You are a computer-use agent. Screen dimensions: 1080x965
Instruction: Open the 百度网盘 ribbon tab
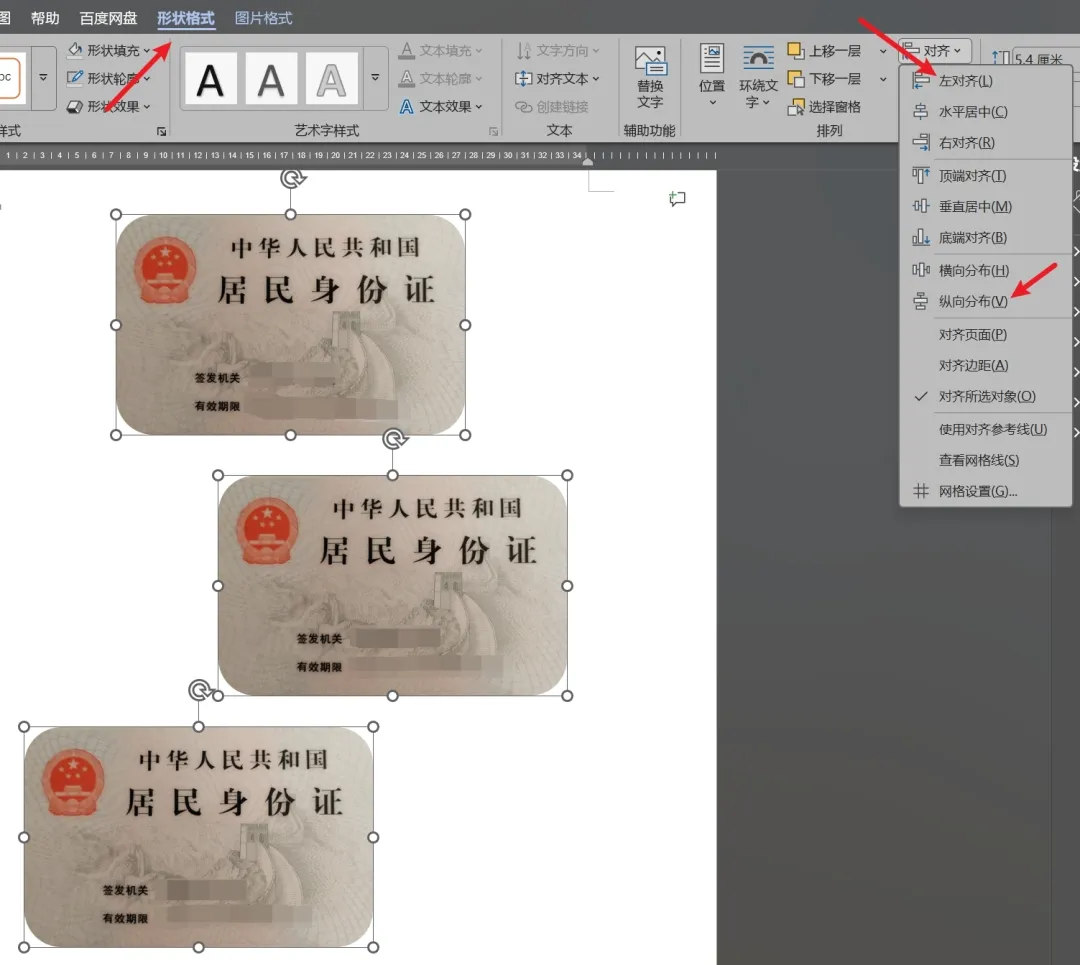tap(108, 18)
